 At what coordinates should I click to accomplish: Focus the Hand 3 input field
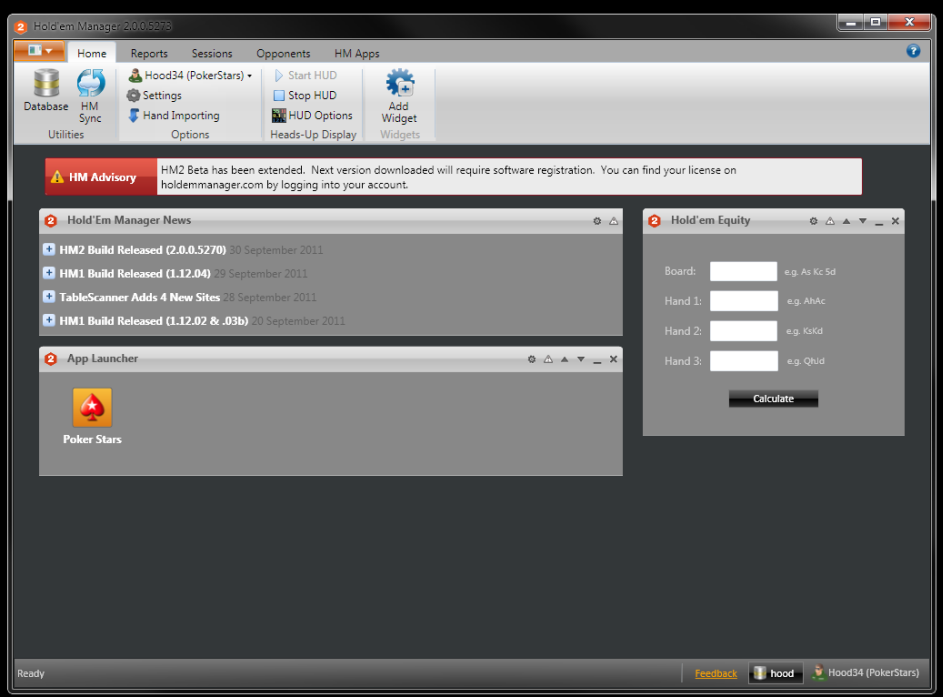(743, 361)
